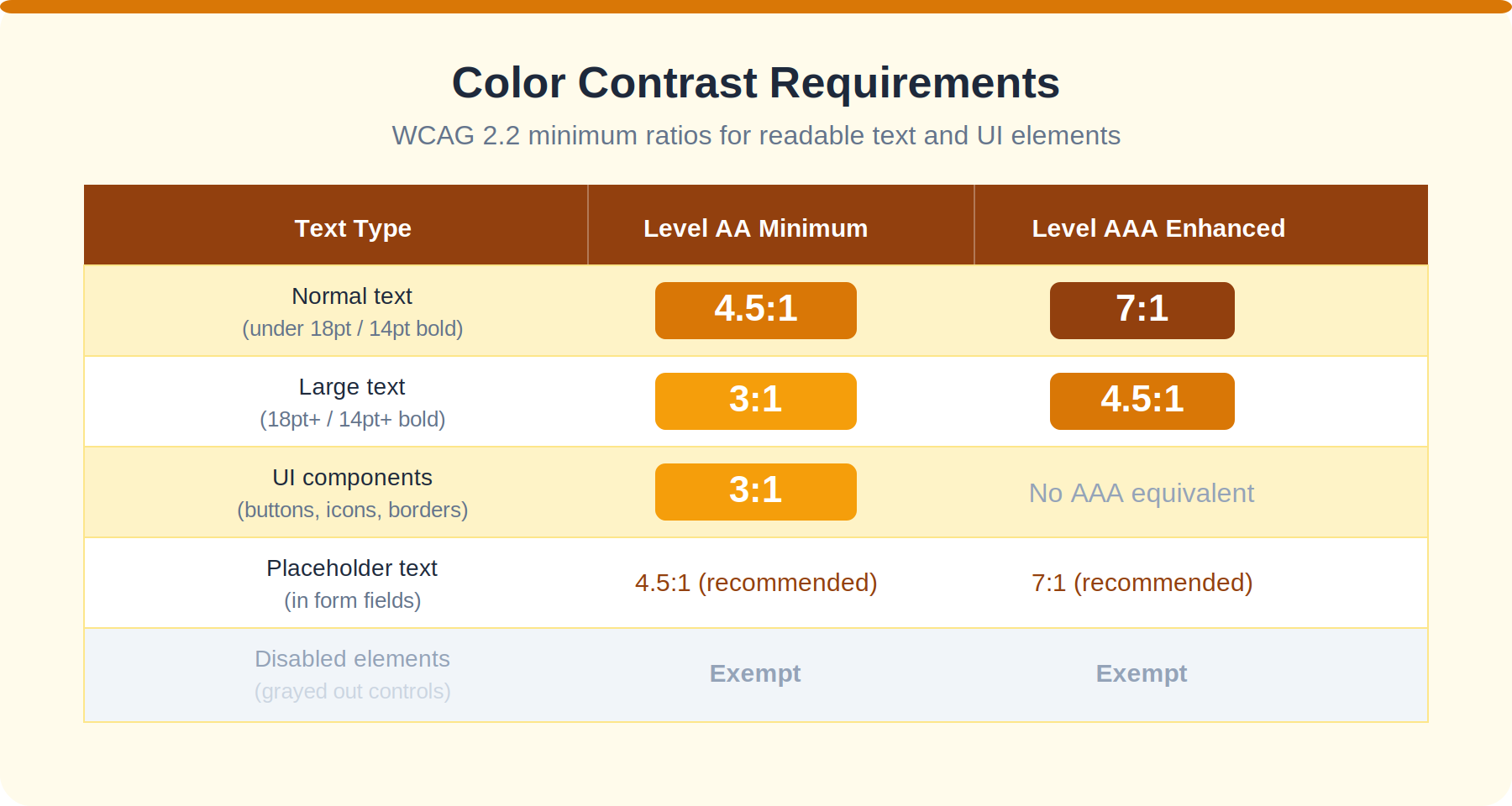Image resolution: width=1512 pixels, height=806 pixels.
Task: Select the Level AAA Enhanced header
Action: 1158,228
